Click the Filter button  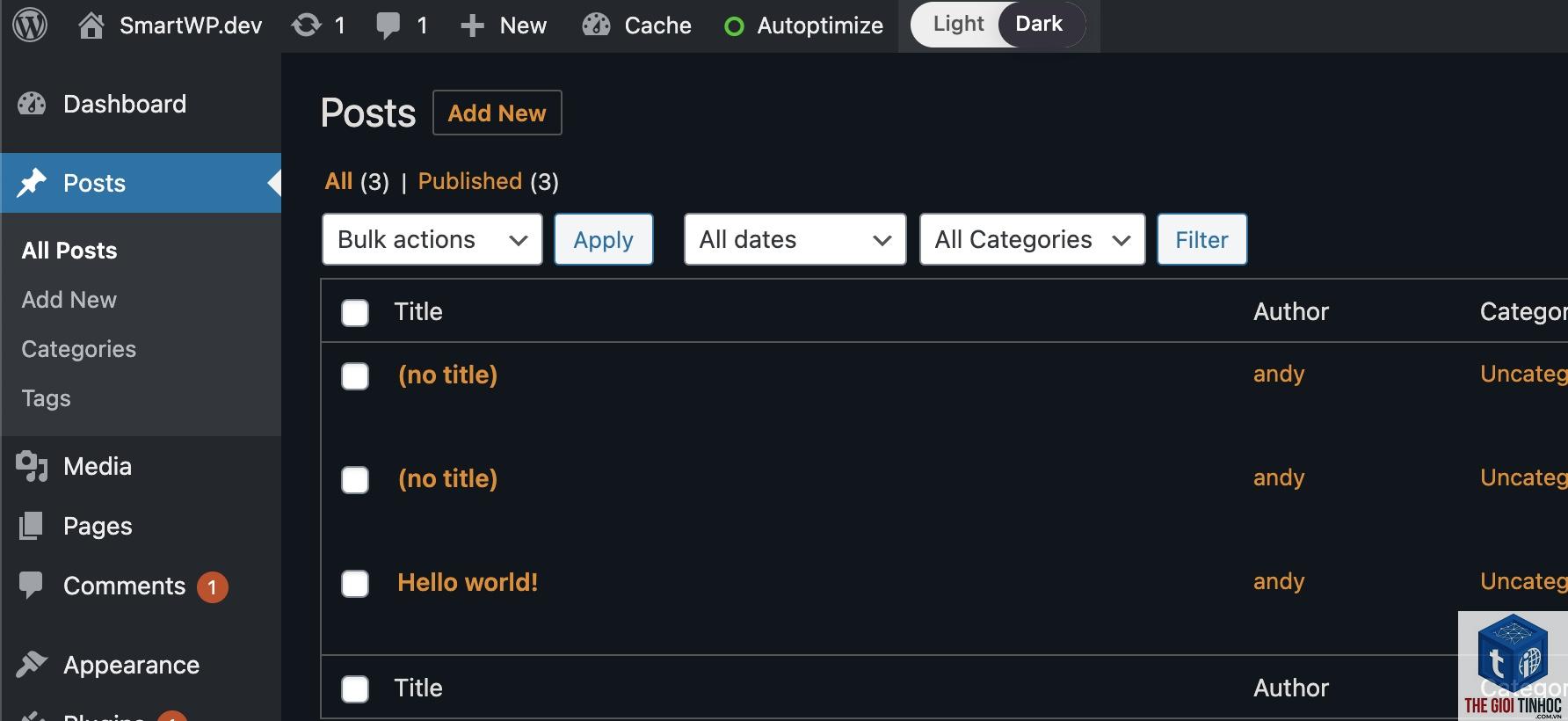(x=1202, y=239)
